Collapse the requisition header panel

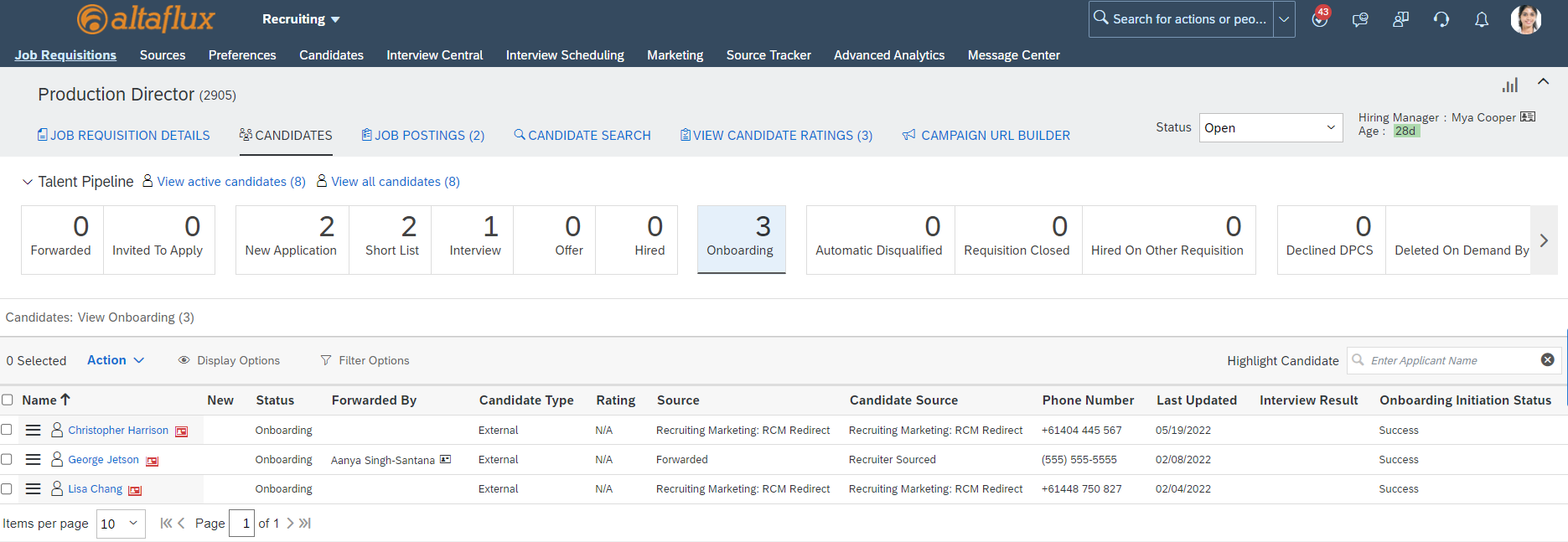click(x=1543, y=82)
